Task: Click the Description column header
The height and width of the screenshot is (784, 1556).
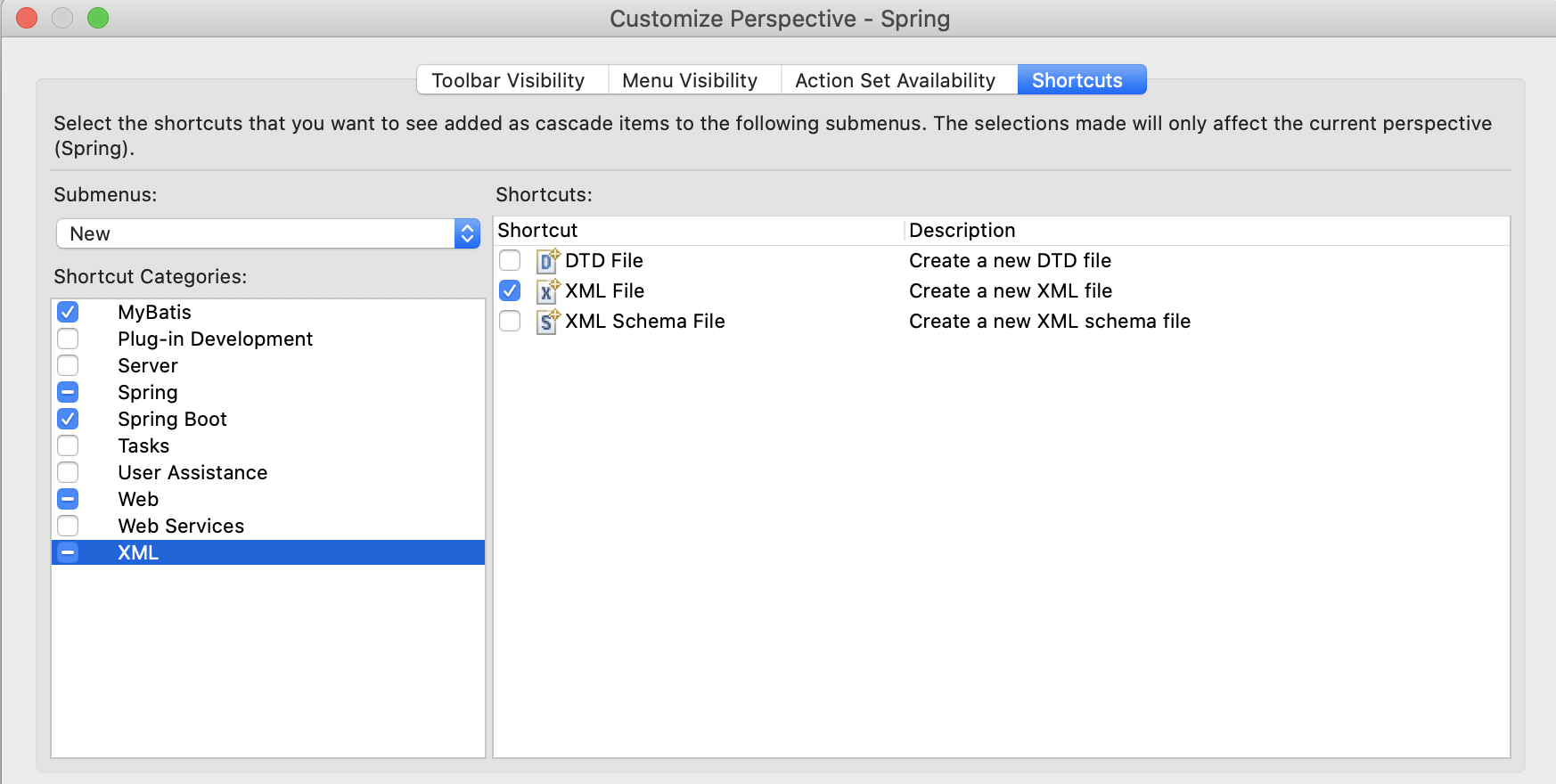Action: [1208, 231]
